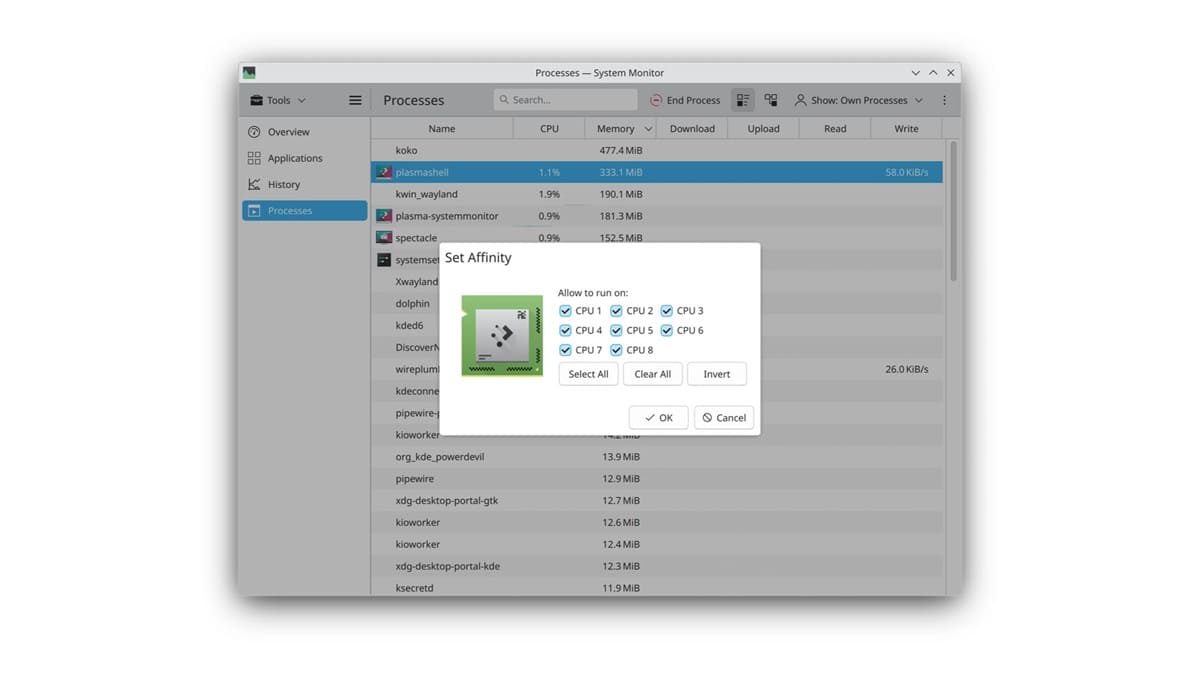Go to Overview page
The height and width of the screenshot is (675, 1200).
coord(305,132)
